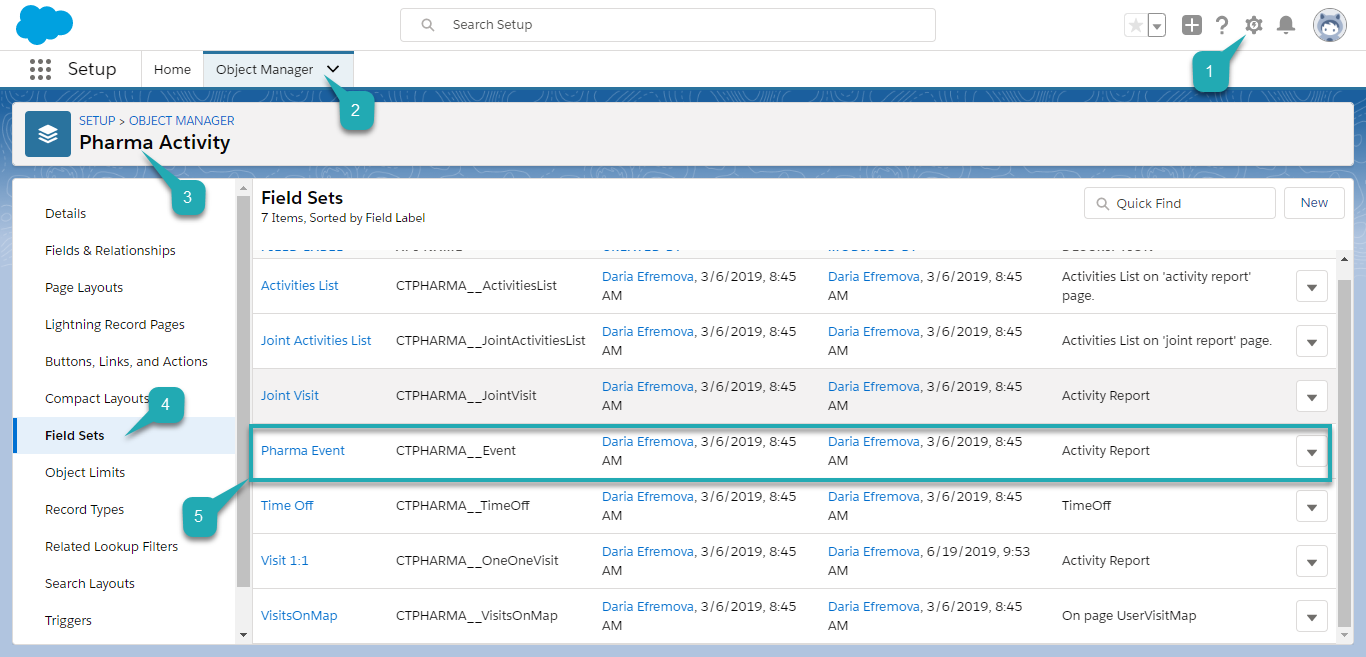This screenshot has height=657, width=1366.
Task: Open the user avatar profile menu
Action: [x=1329, y=25]
